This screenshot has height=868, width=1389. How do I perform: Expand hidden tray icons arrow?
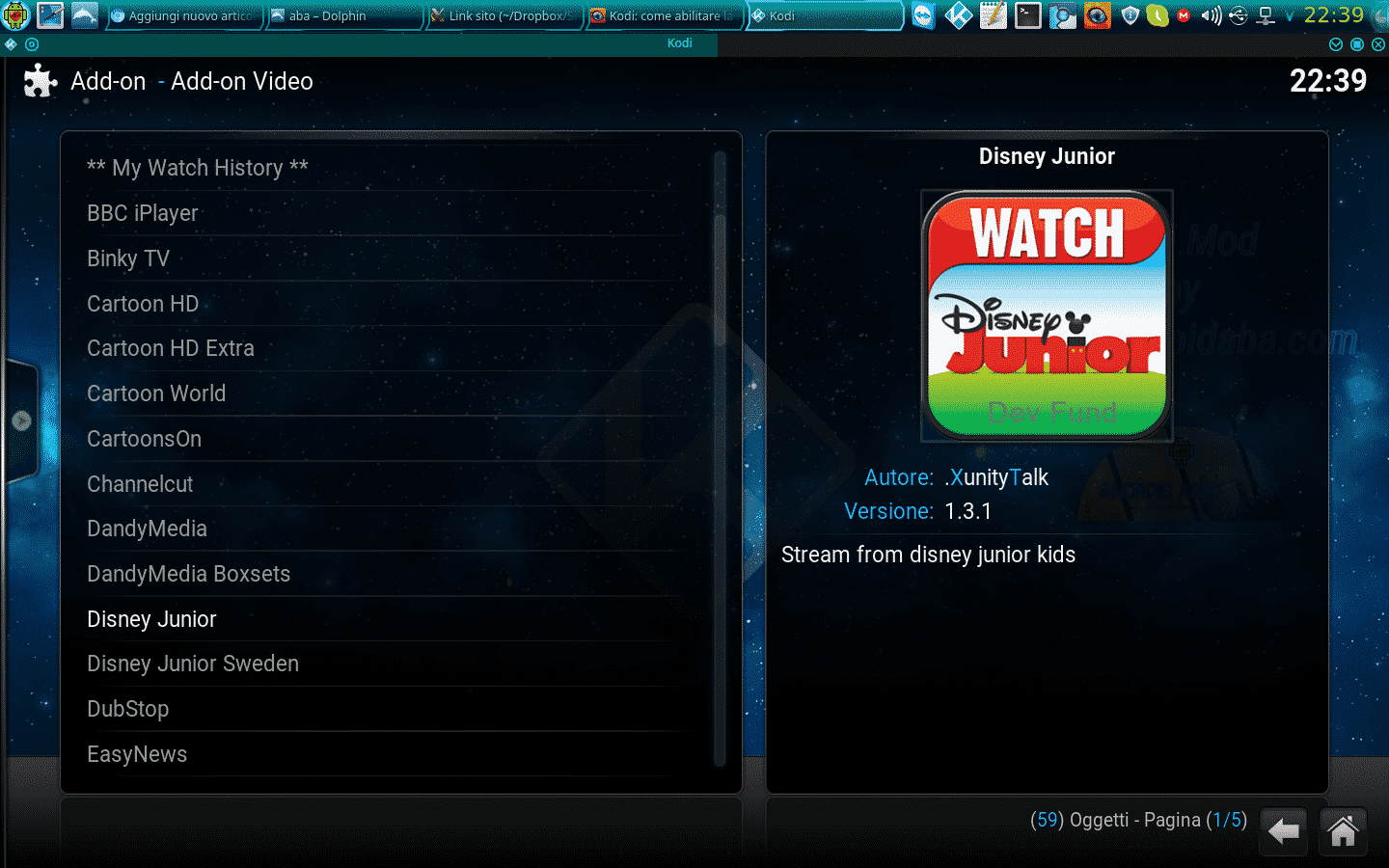click(1290, 15)
